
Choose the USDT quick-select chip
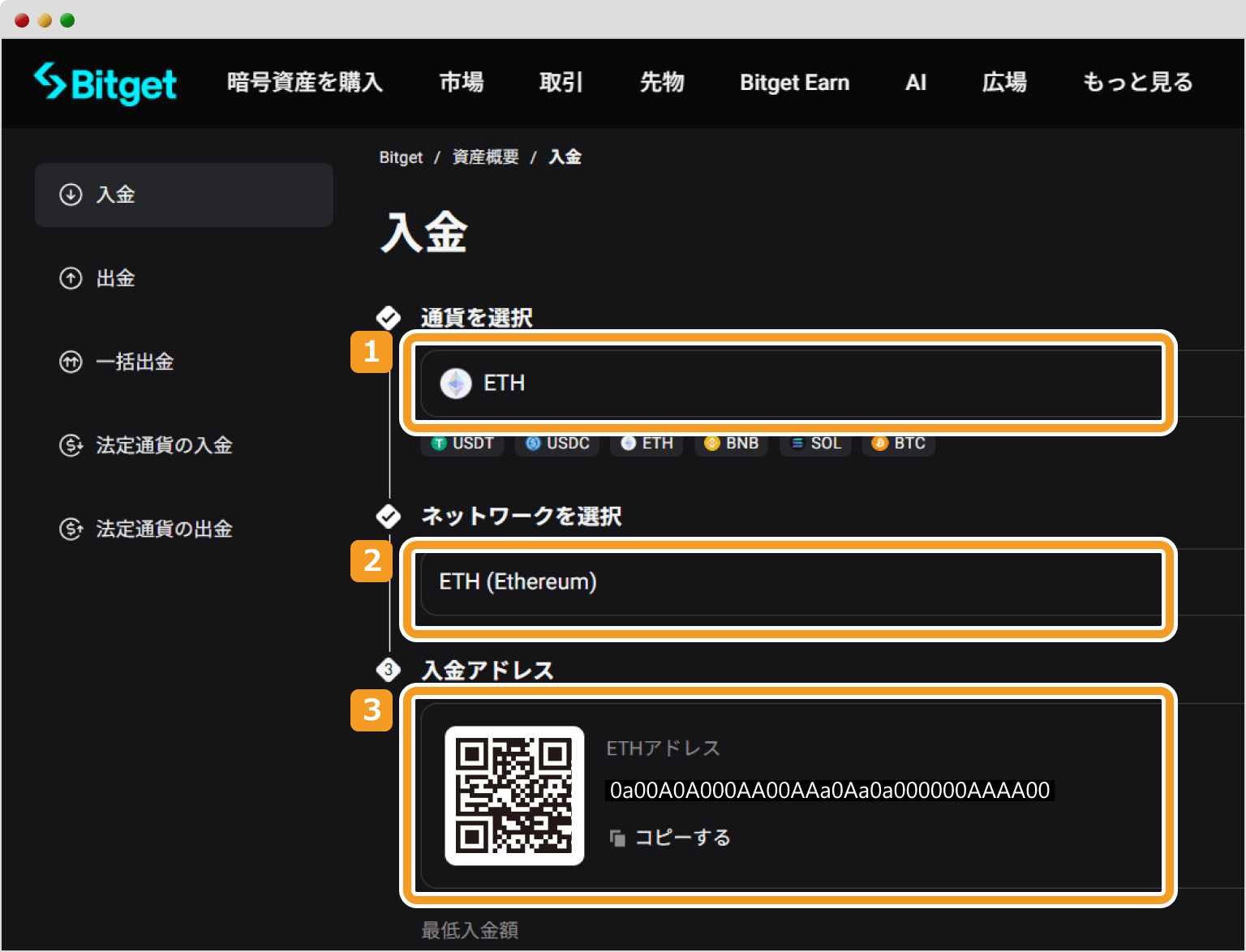tap(462, 443)
